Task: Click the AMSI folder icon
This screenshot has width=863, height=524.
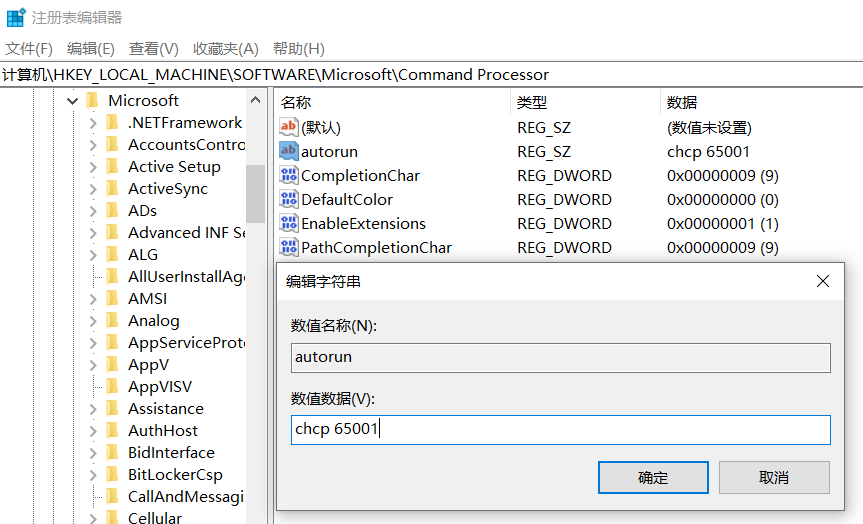Action: (x=112, y=298)
